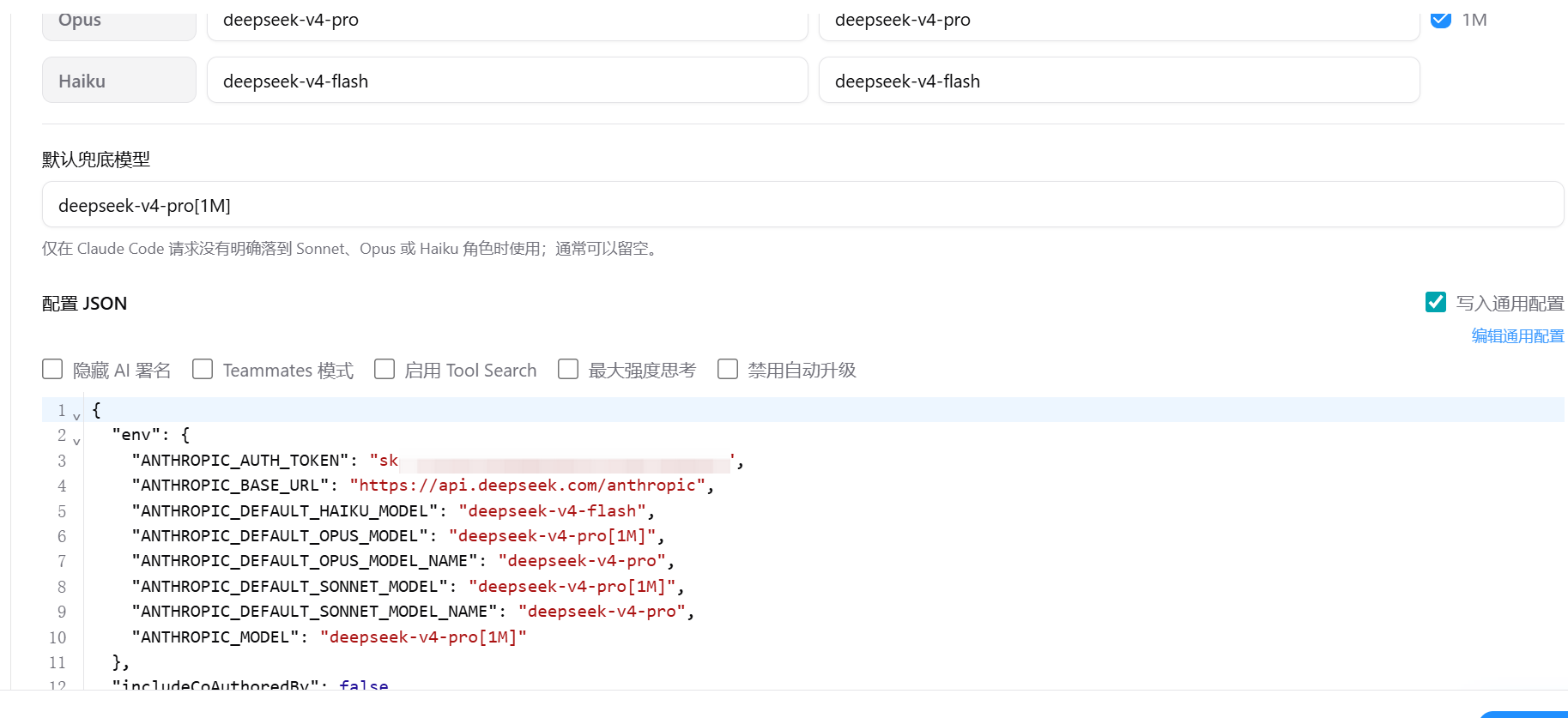This screenshot has width=1568, height=718.
Task: Click the value of ANTHROPIC_DEFAULT_SONNET_MODEL_NAME
Action: pos(602,612)
